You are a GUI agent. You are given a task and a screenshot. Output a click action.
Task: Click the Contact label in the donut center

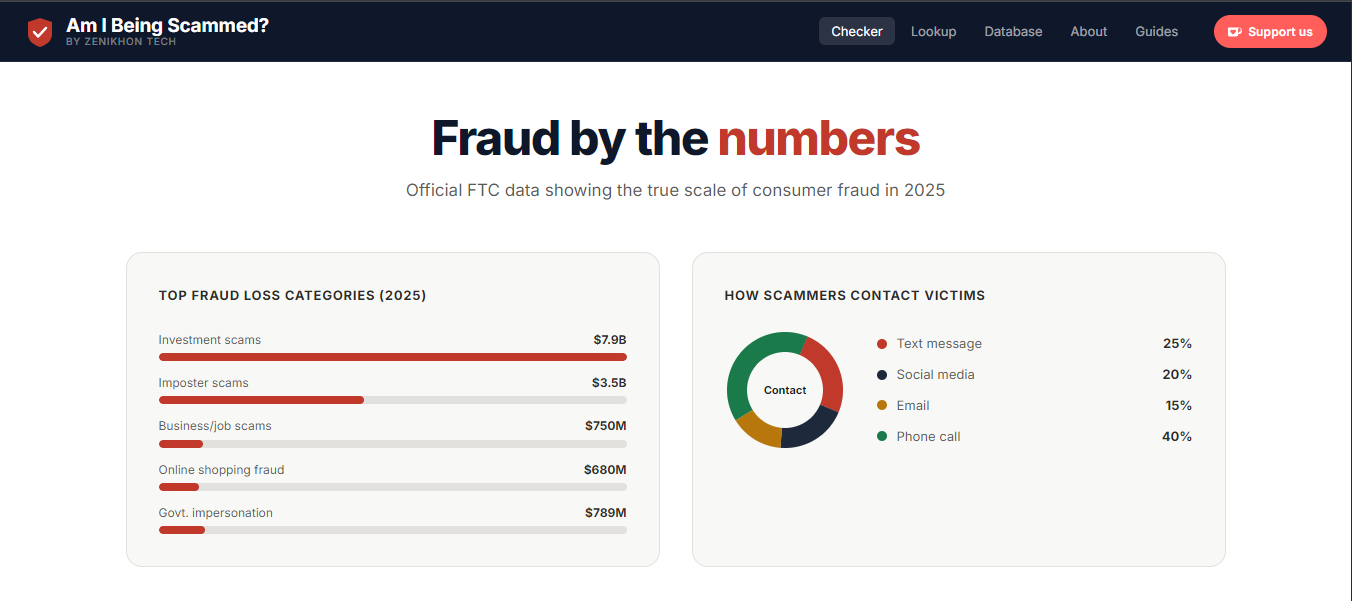785,390
